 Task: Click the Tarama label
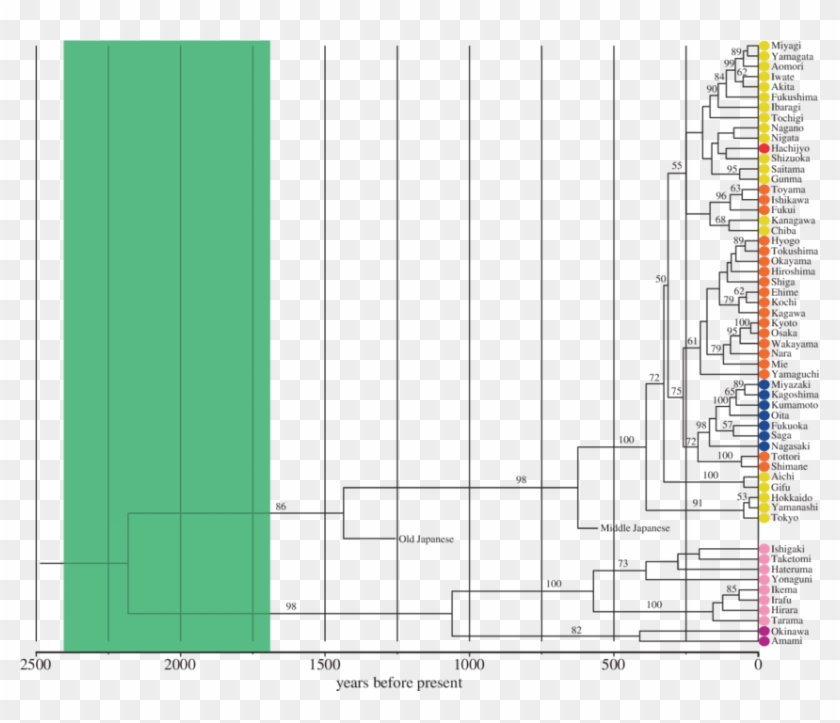[x=786, y=621]
